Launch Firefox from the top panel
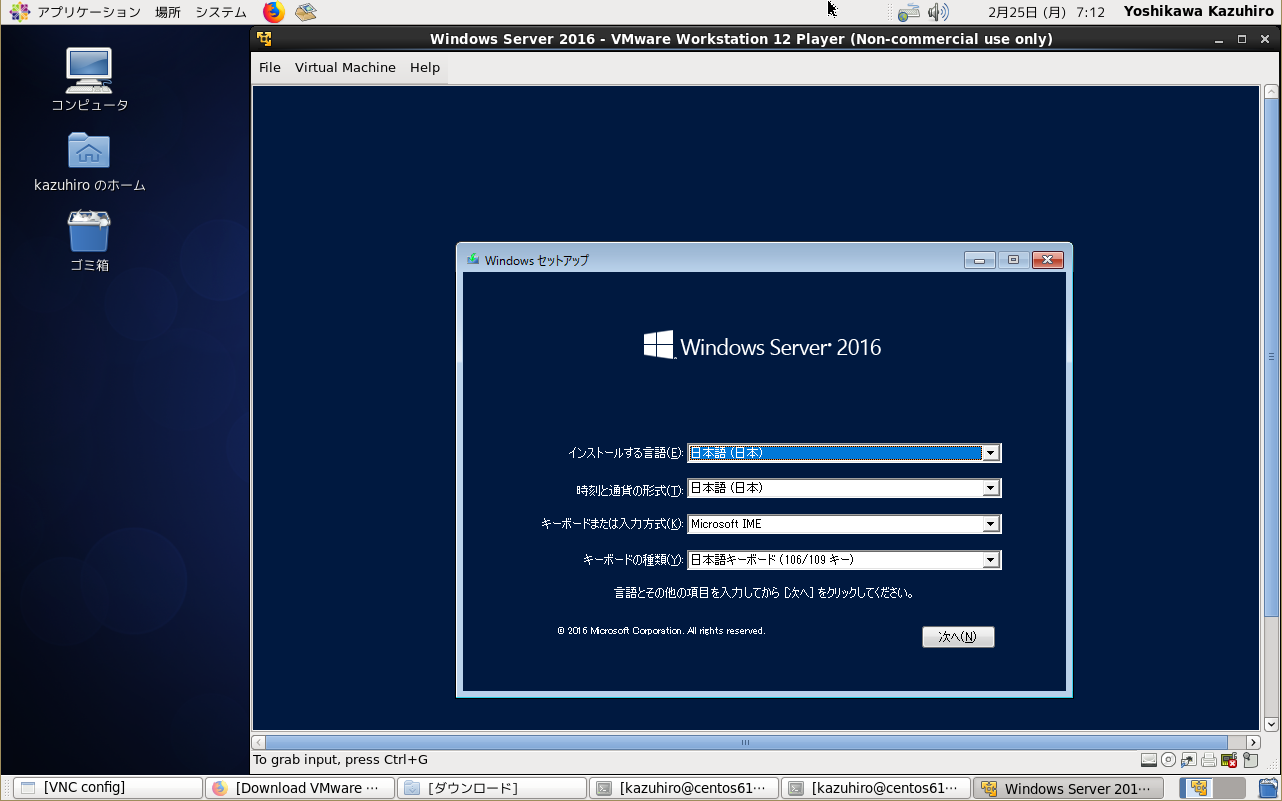Screen dimensions: 1282x801 (273, 12)
